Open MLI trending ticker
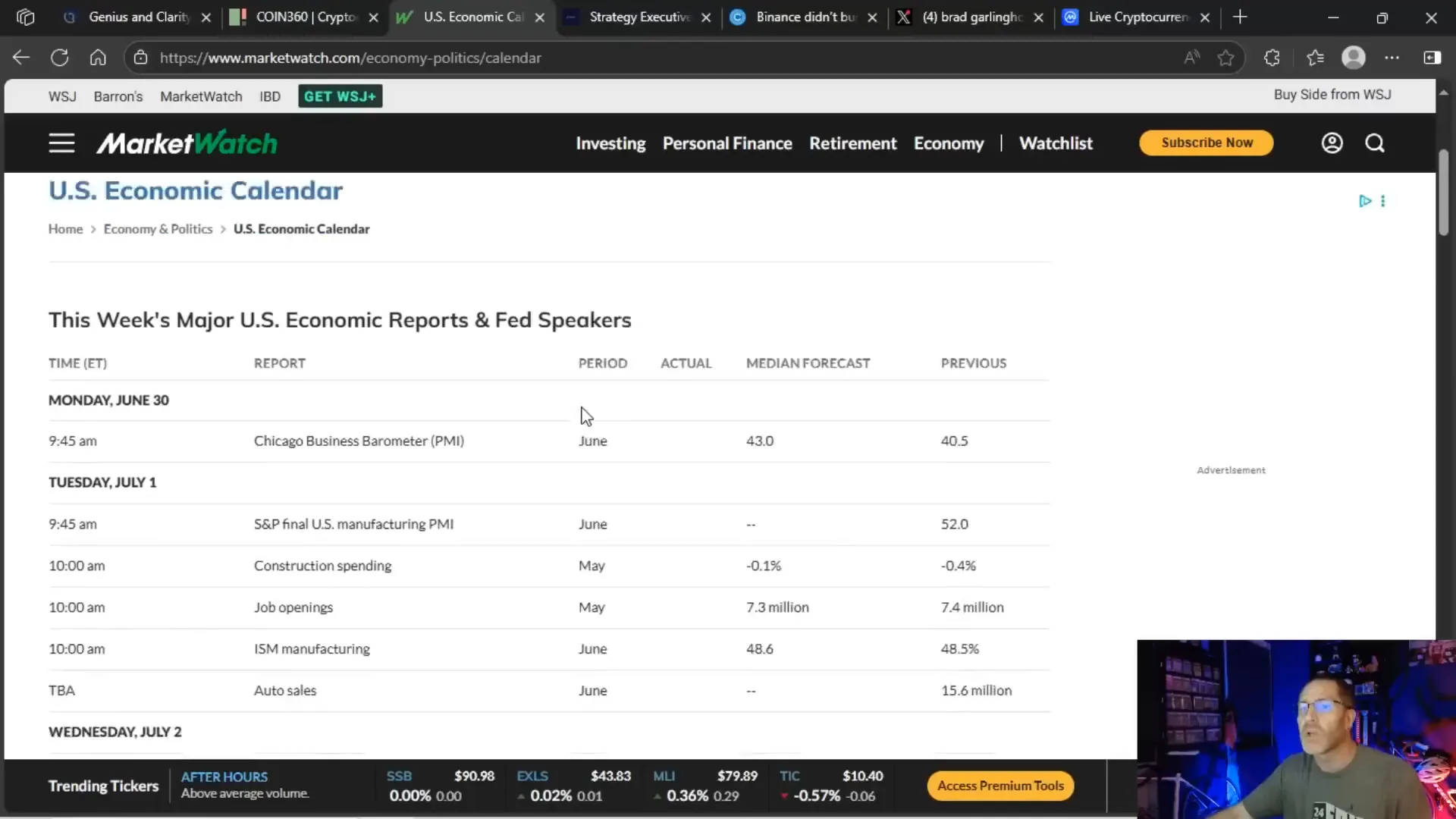 tap(705, 786)
